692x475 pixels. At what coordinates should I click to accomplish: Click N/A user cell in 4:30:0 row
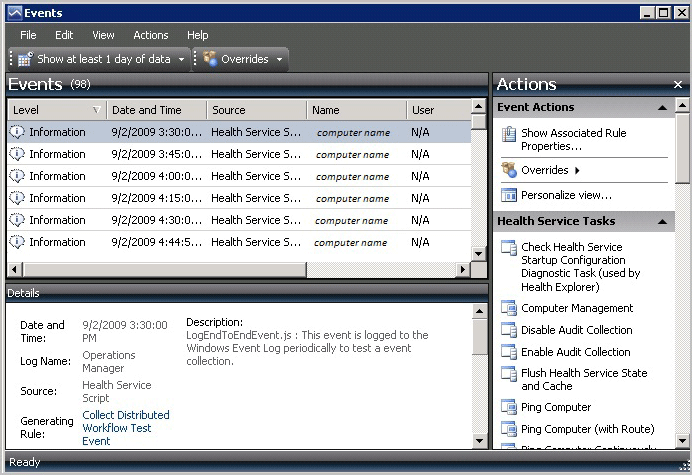420,220
